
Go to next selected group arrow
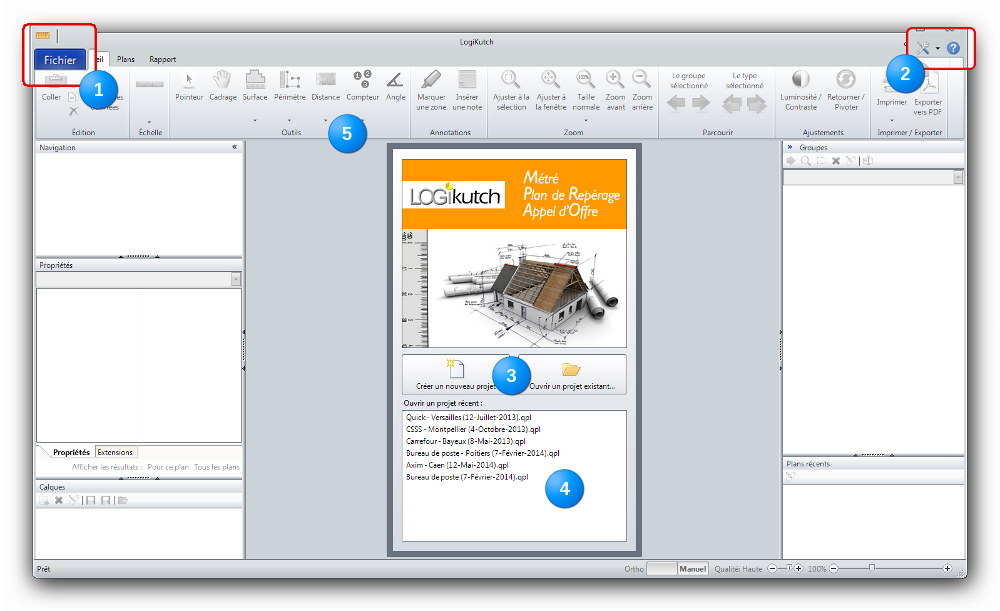(x=701, y=103)
